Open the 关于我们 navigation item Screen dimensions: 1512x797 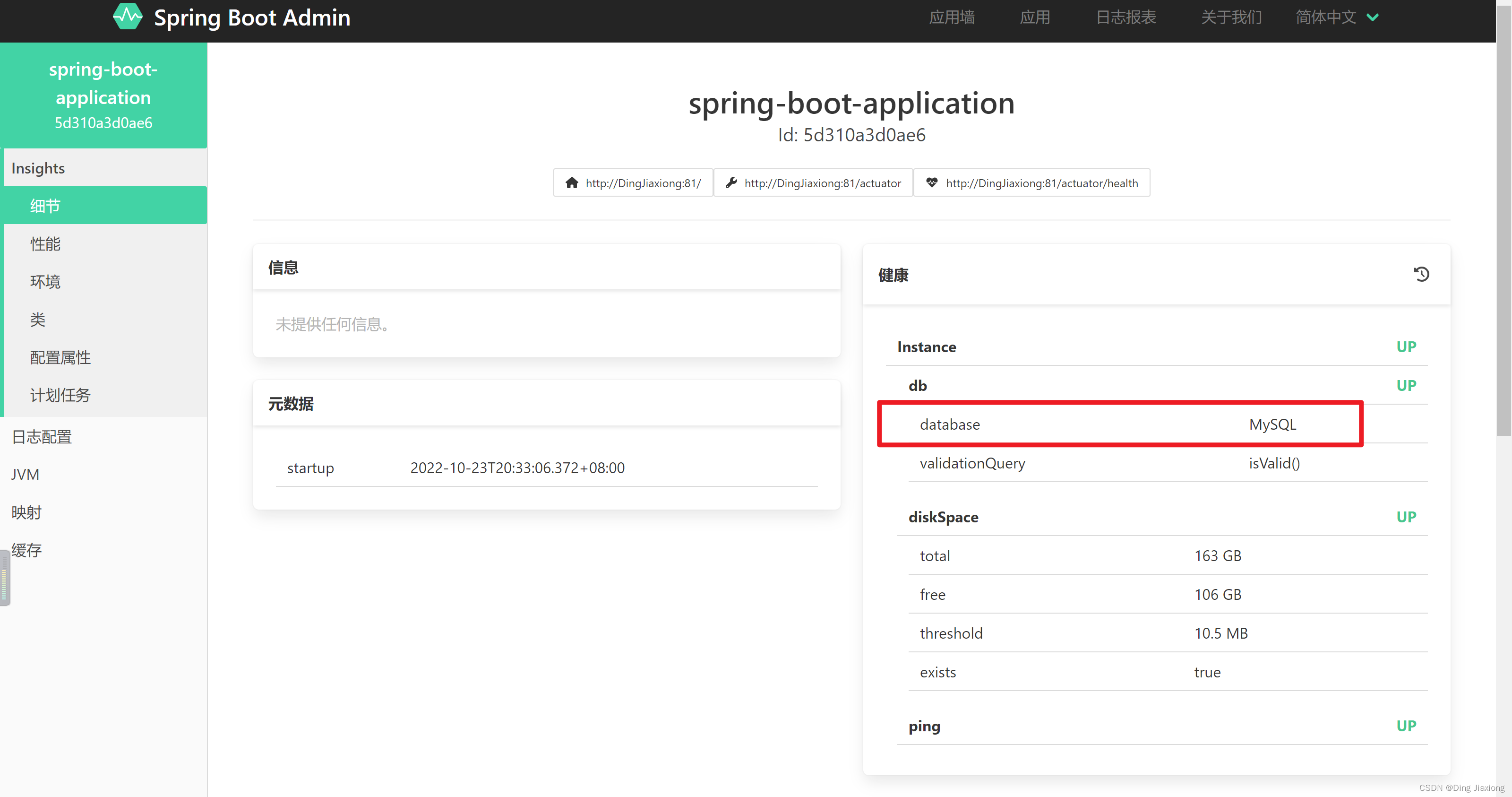click(x=1231, y=17)
